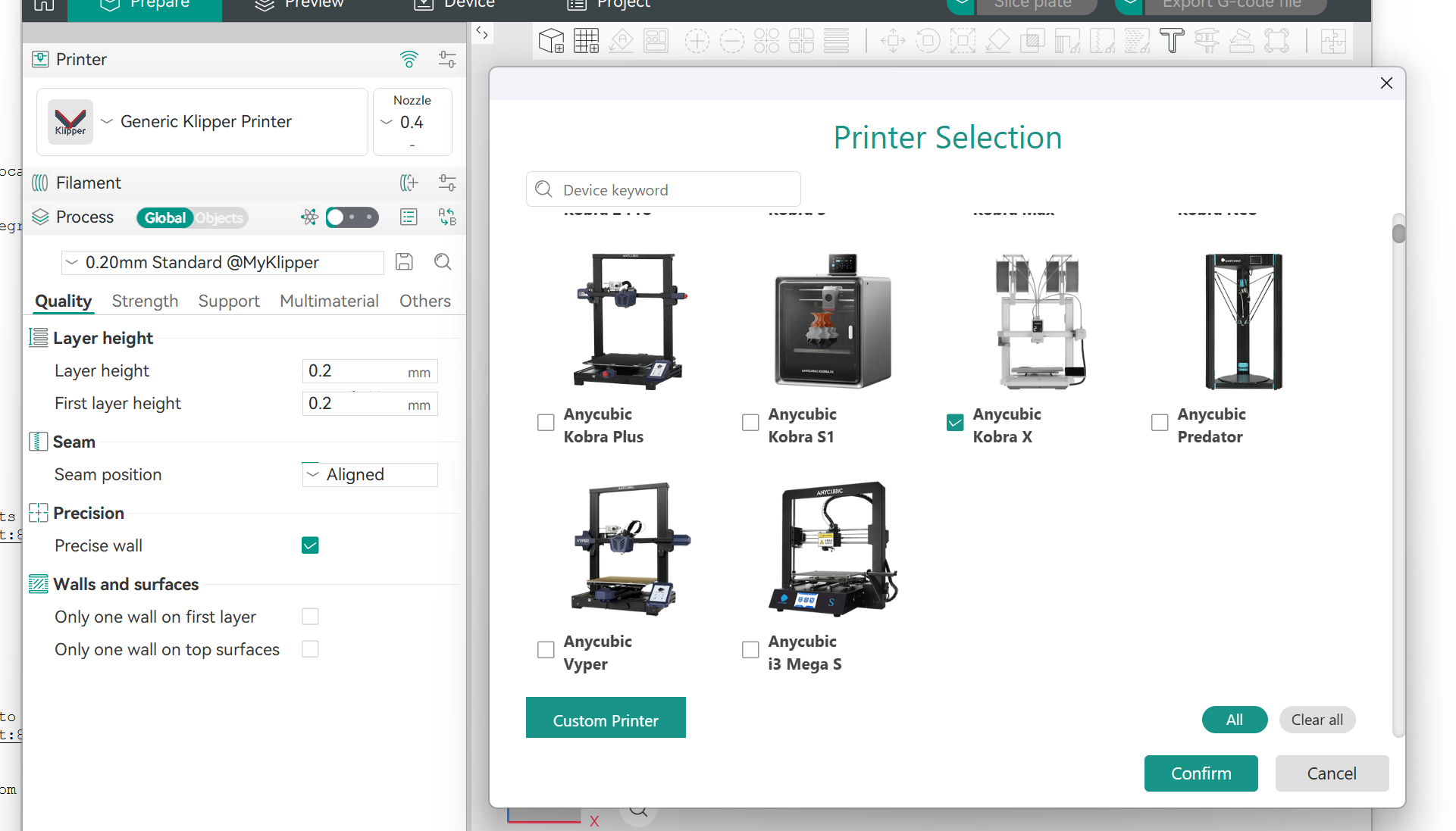Click the Anycubic Predator printer image
Image resolution: width=1456 pixels, height=831 pixels.
pos(1244,321)
